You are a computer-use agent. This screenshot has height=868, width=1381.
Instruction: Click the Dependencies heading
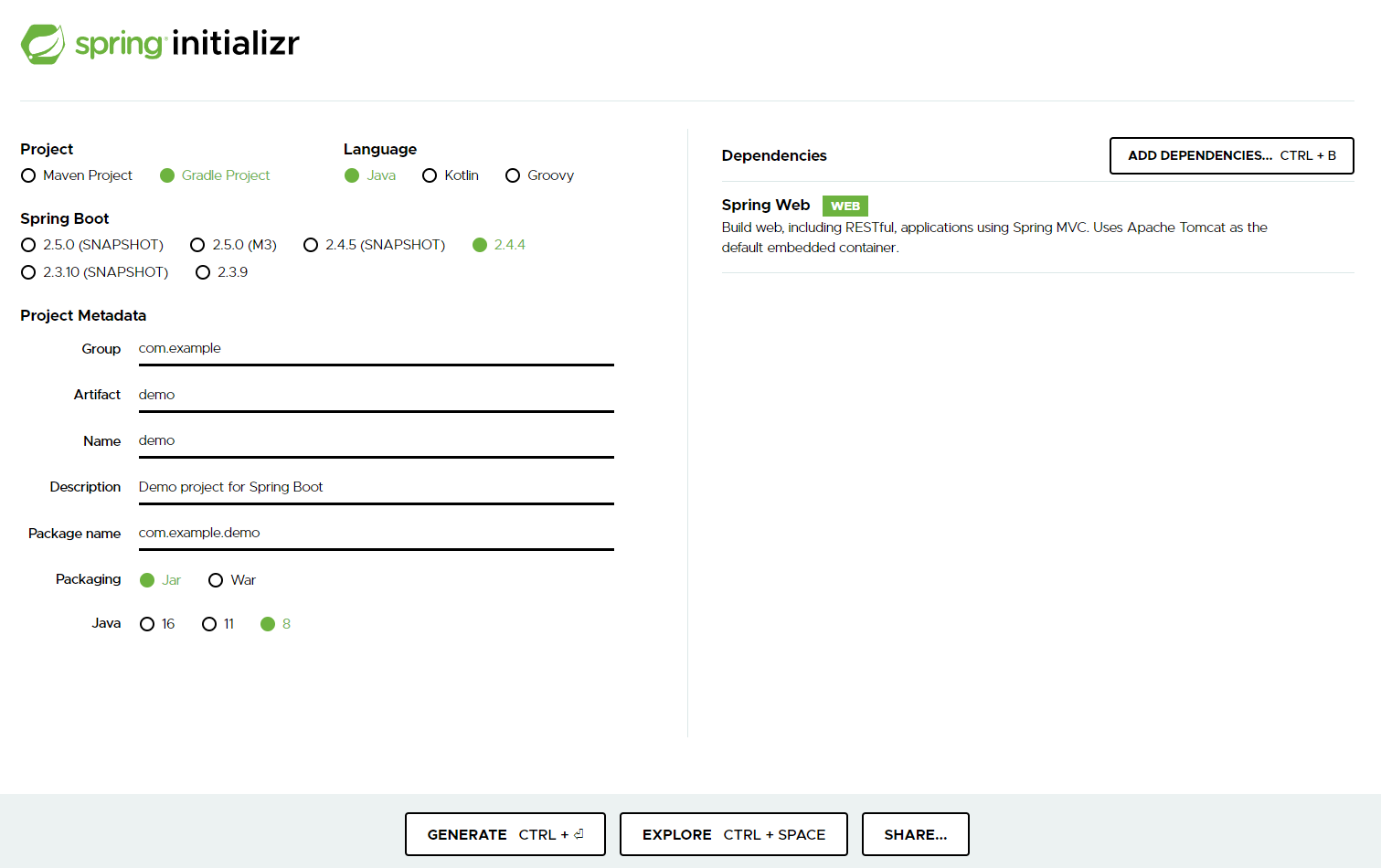774,156
